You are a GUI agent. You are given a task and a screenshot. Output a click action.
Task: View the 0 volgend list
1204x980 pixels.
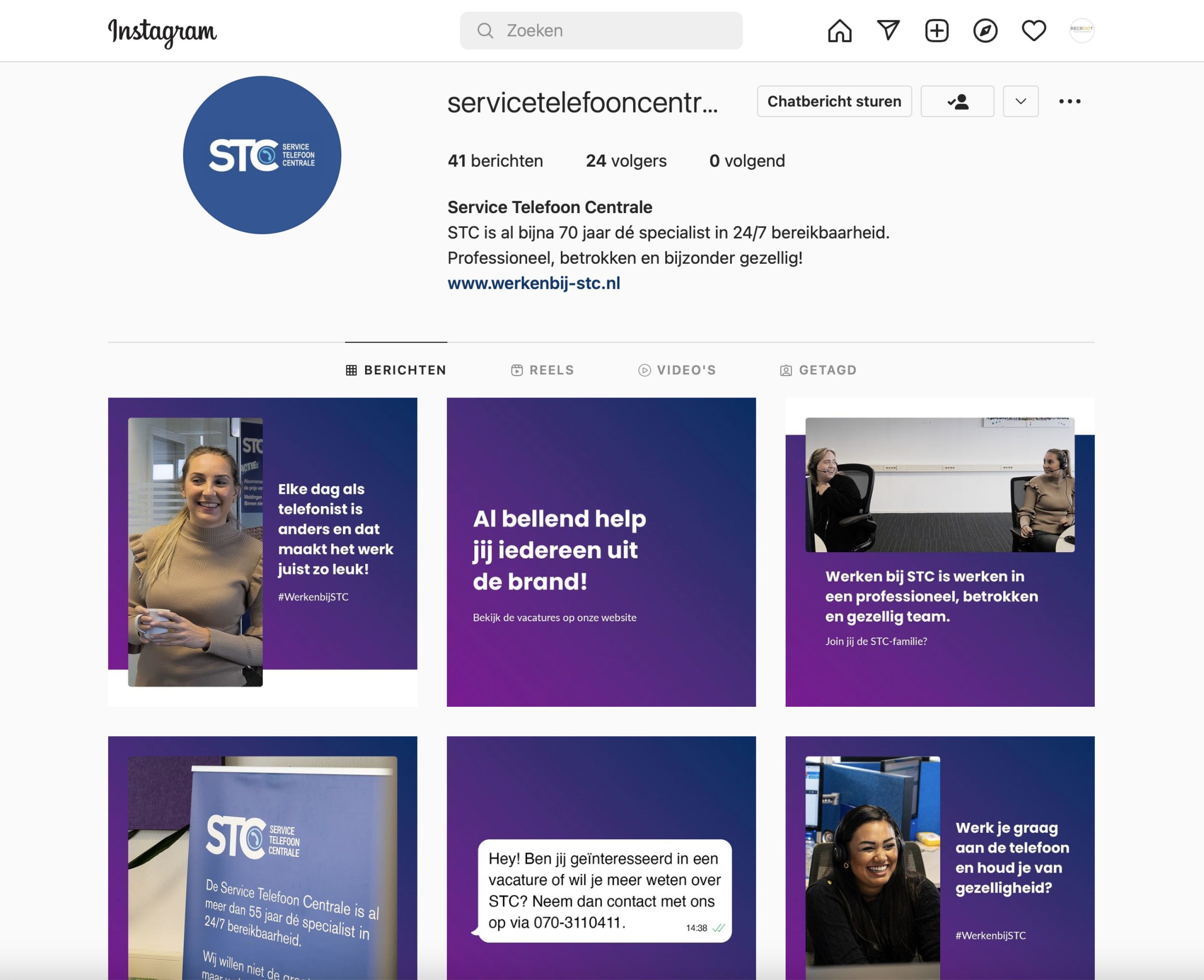coord(747,161)
